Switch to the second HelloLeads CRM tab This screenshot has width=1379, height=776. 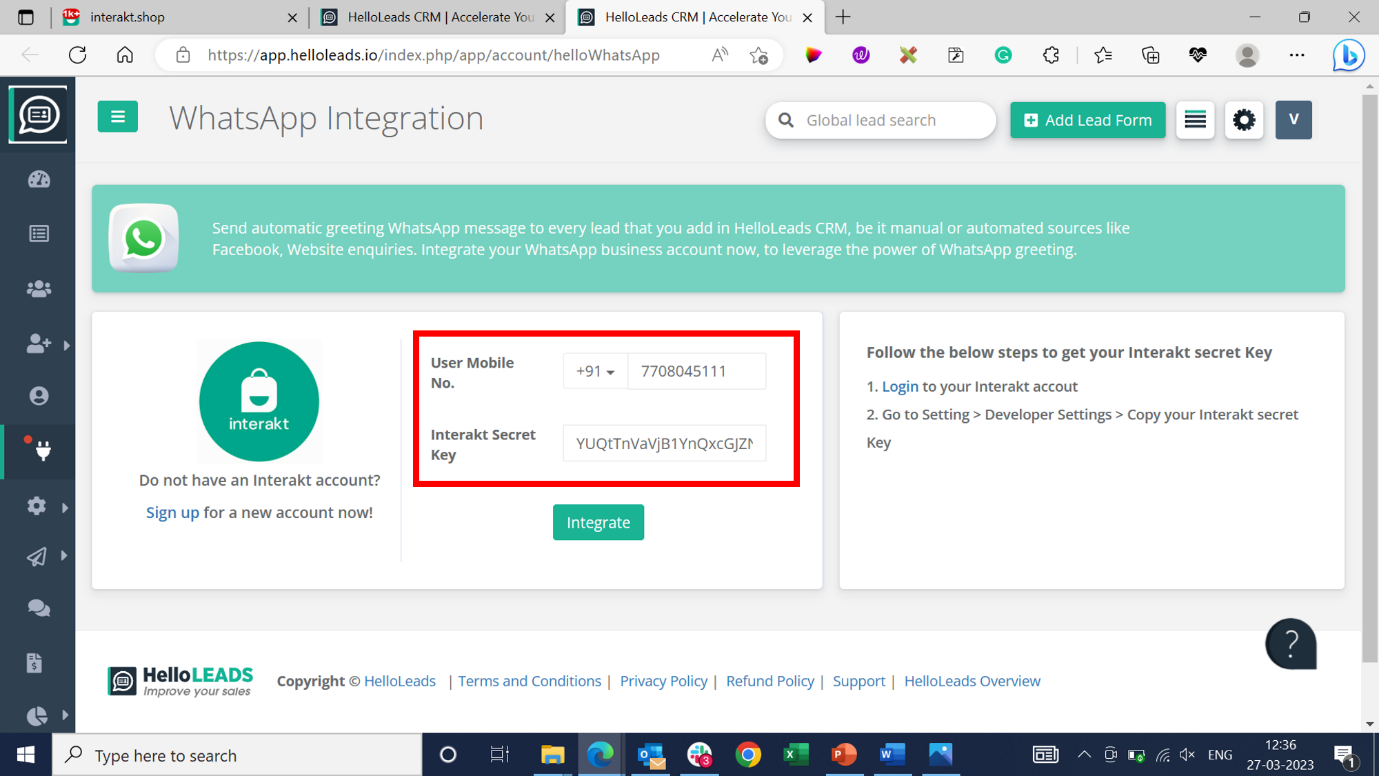693,17
